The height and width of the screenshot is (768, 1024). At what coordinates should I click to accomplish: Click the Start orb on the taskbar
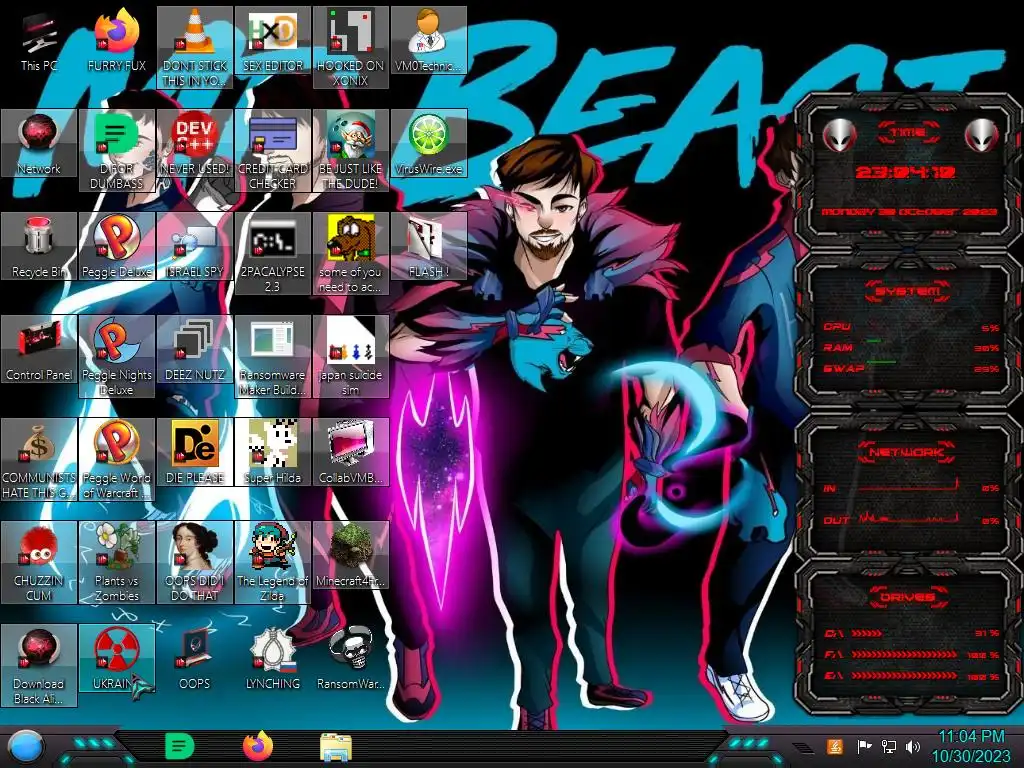[27, 747]
